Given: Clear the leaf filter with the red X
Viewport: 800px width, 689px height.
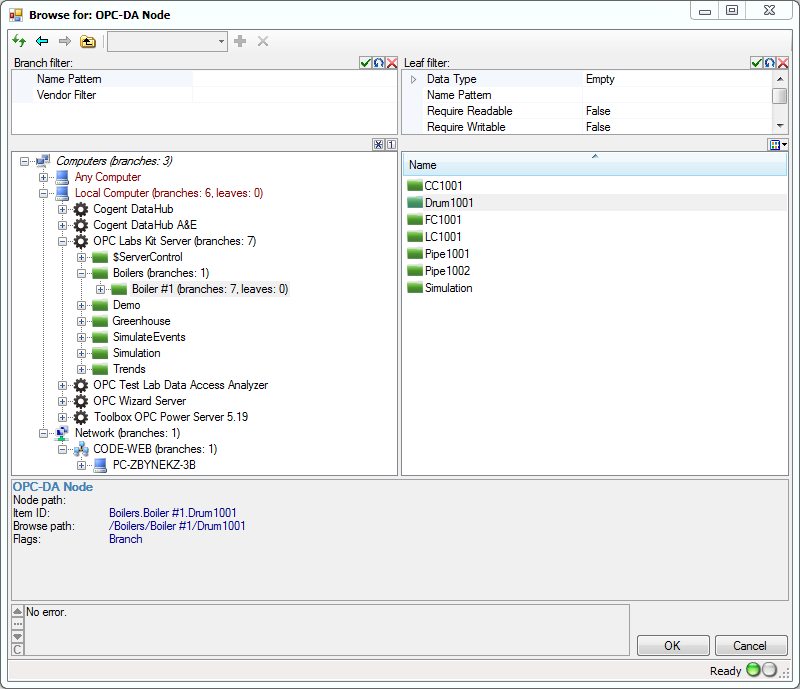Looking at the screenshot, I should point(783,63).
